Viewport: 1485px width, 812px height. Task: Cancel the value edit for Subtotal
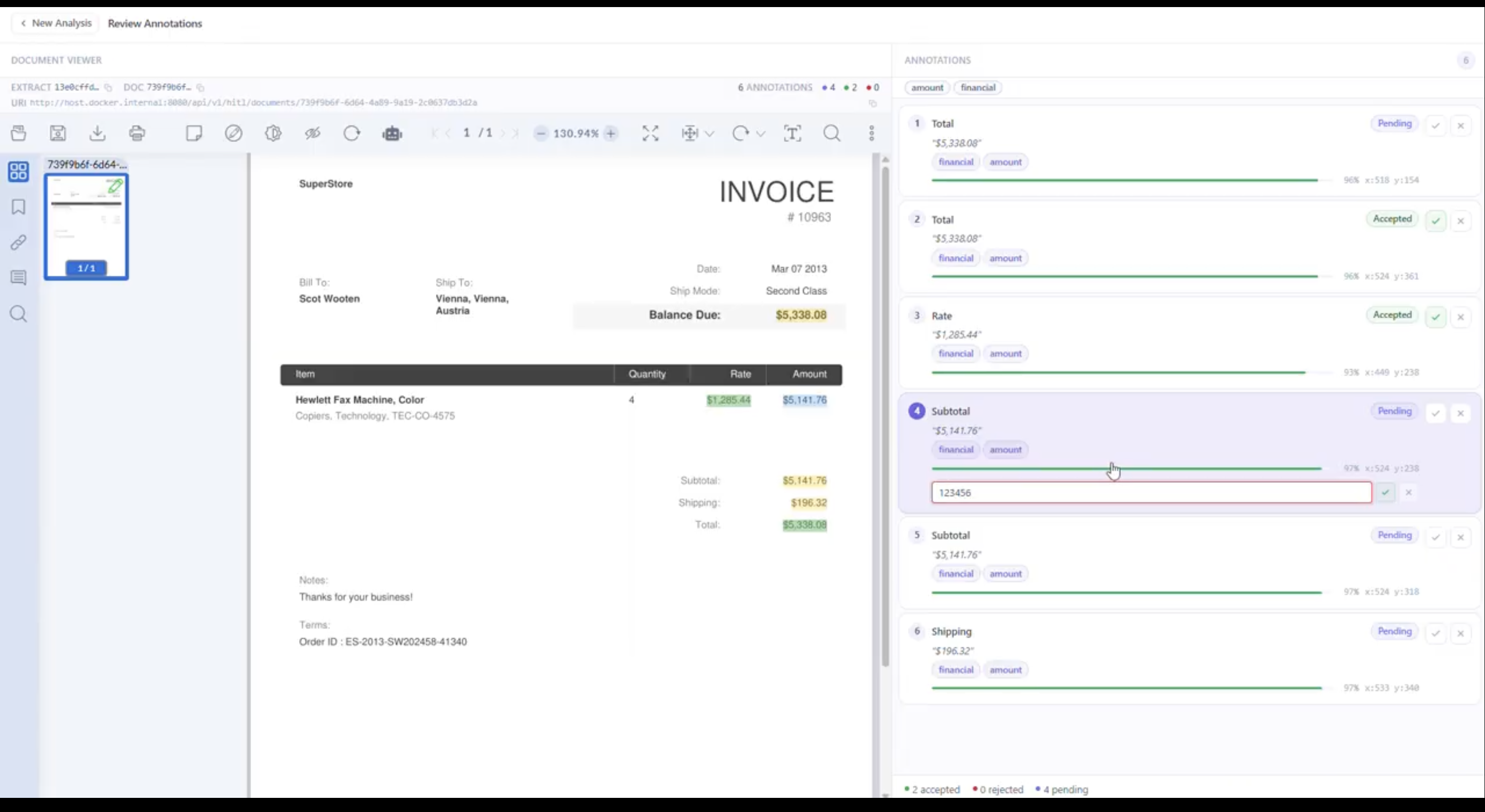point(1409,492)
